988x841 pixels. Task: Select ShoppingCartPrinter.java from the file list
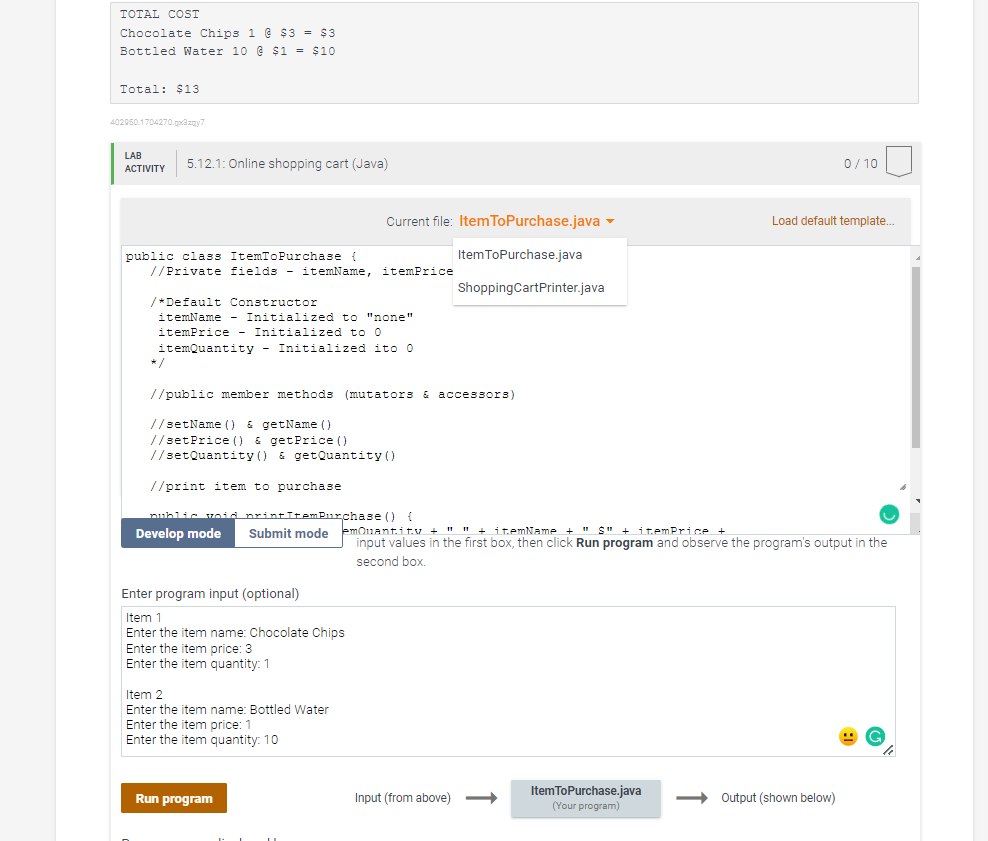(530, 287)
